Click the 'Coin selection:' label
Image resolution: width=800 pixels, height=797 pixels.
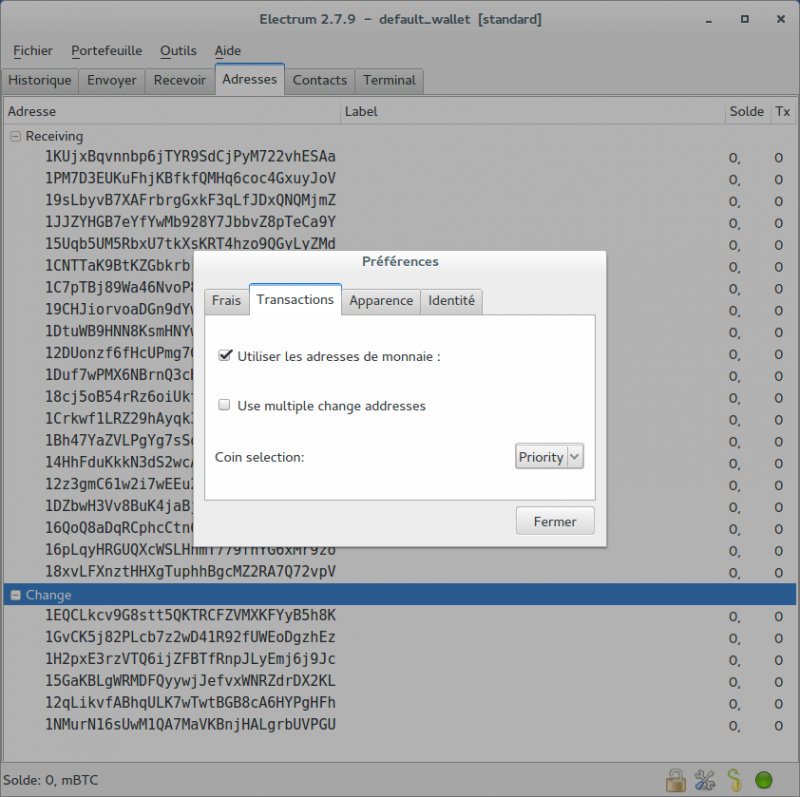(259, 457)
